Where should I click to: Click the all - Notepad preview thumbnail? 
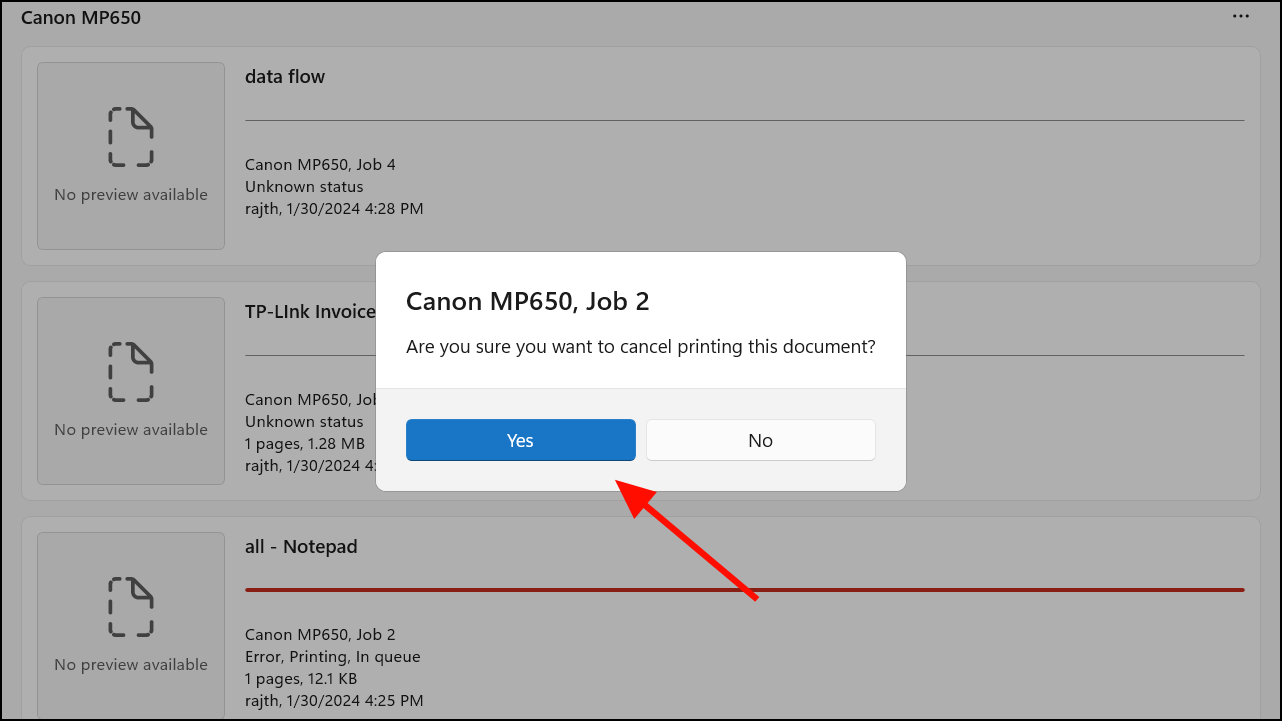[x=131, y=624]
